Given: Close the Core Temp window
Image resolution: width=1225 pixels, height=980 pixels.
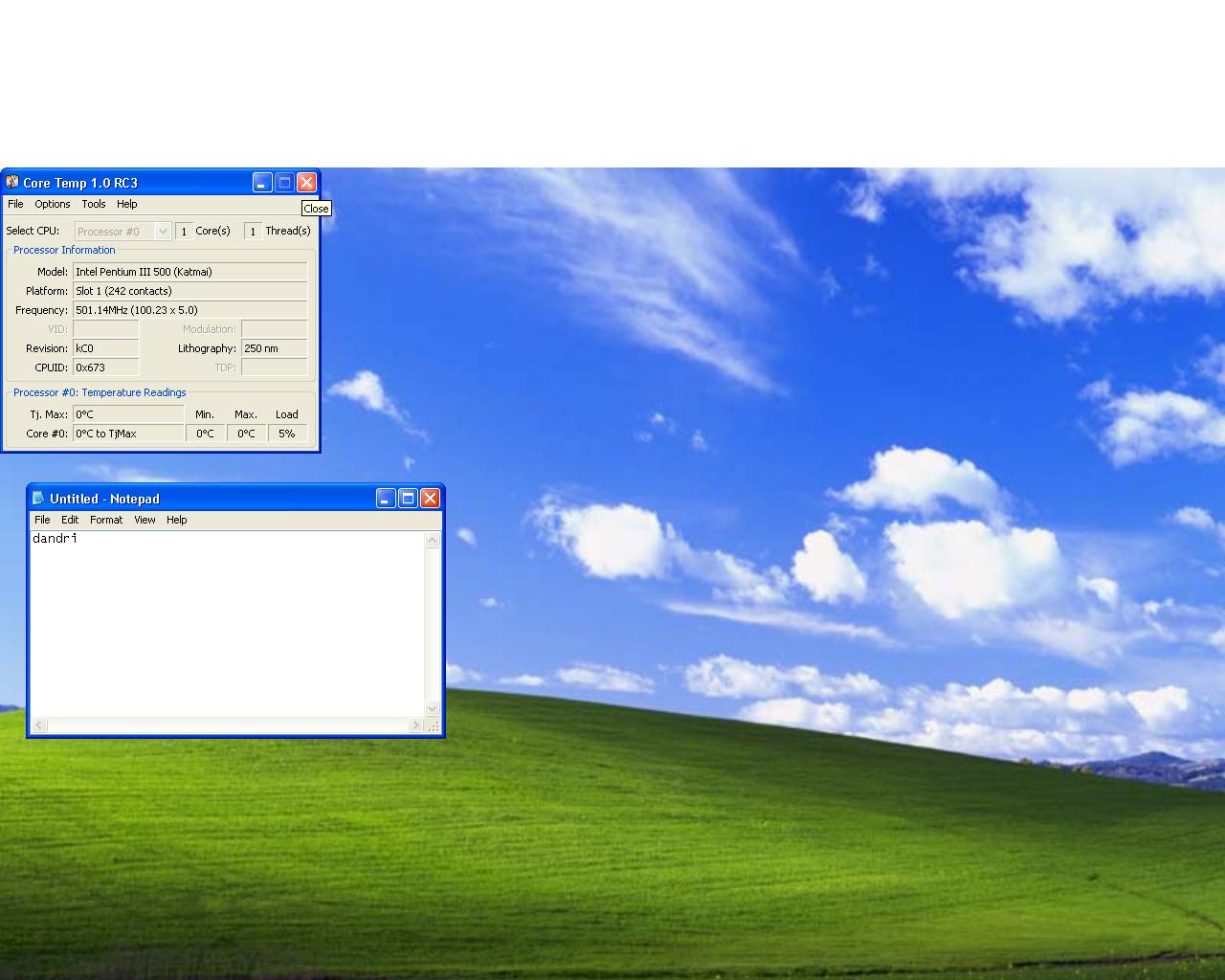Looking at the screenshot, I should tap(306, 182).
